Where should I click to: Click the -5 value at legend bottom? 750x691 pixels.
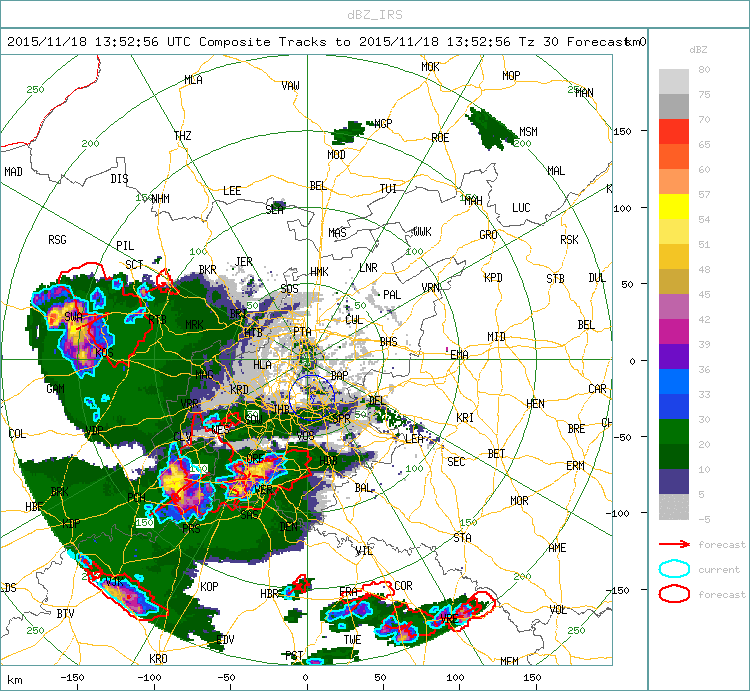704,519
